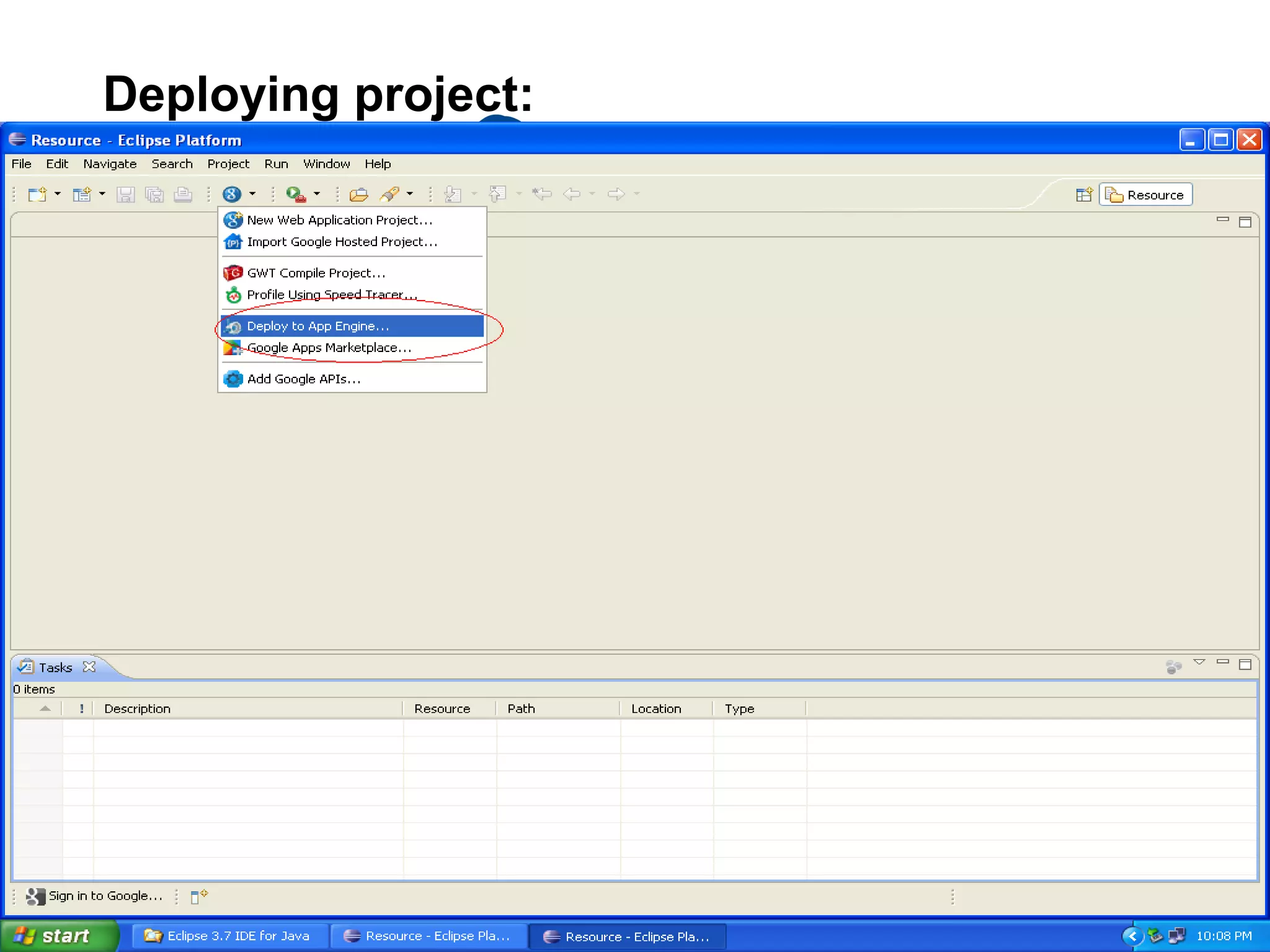Open the Help menu

(378, 164)
